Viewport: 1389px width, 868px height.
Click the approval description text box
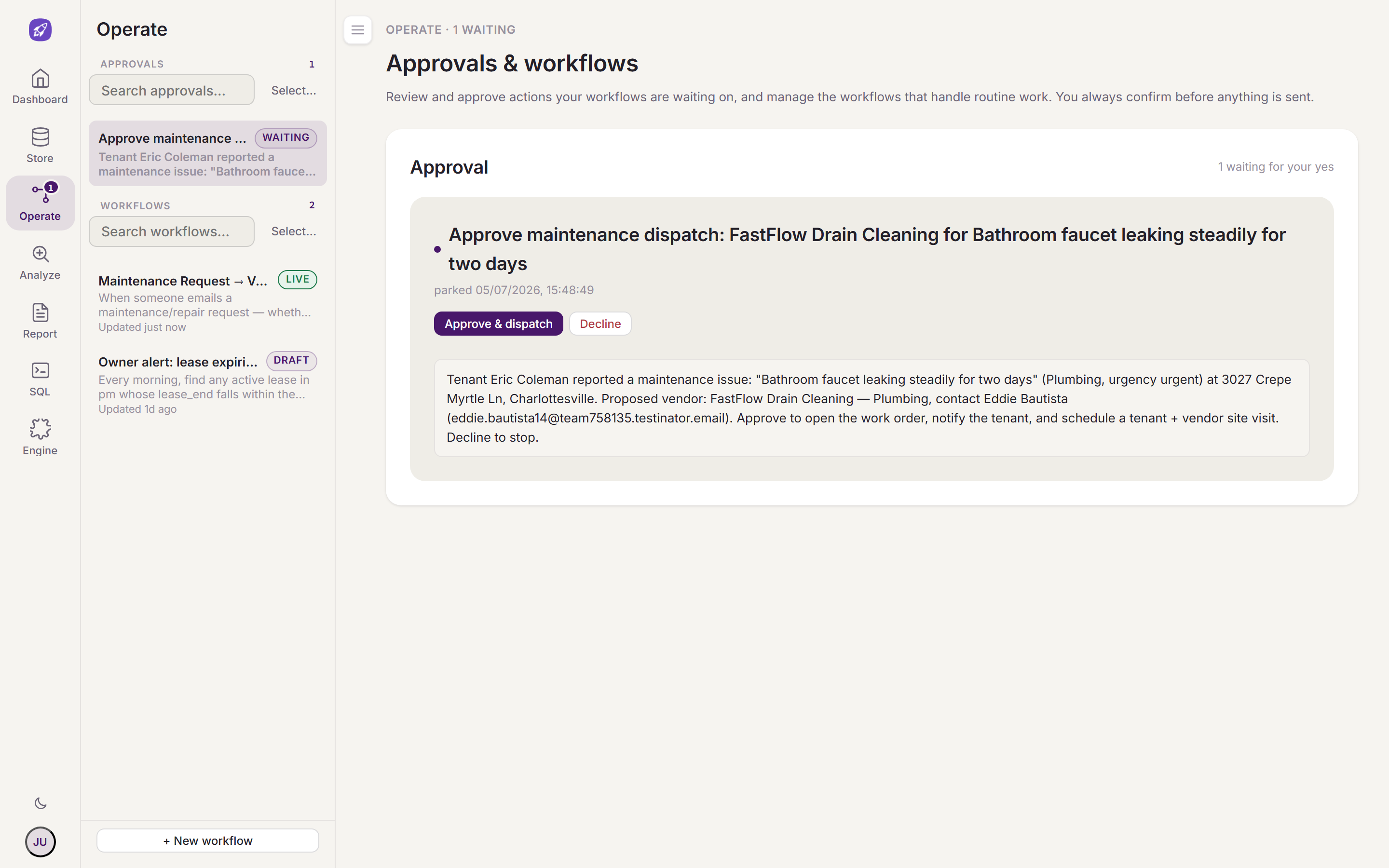(872, 408)
